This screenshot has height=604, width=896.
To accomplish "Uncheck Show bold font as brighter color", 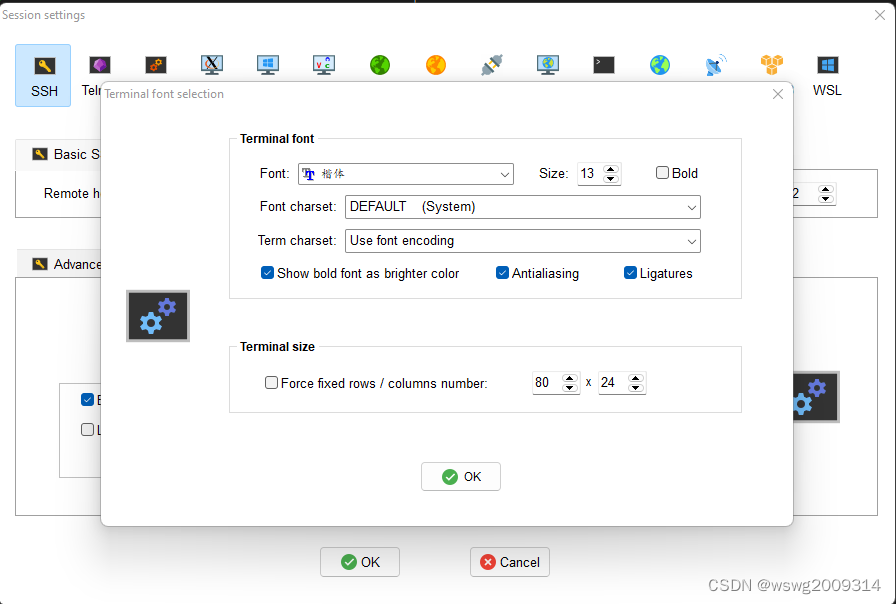I will [267, 272].
